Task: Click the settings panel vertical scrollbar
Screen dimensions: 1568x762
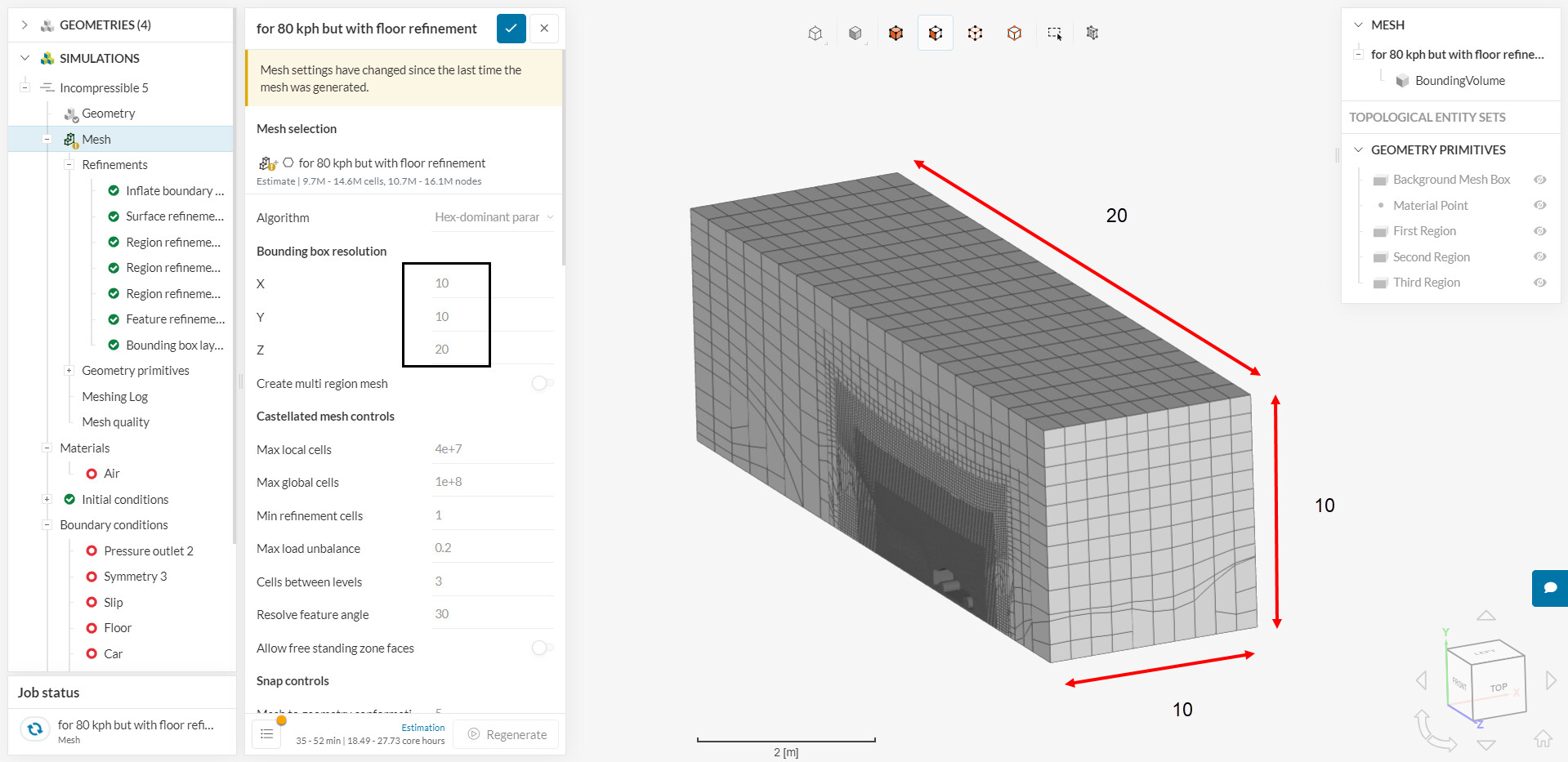Action: [563, 159]
